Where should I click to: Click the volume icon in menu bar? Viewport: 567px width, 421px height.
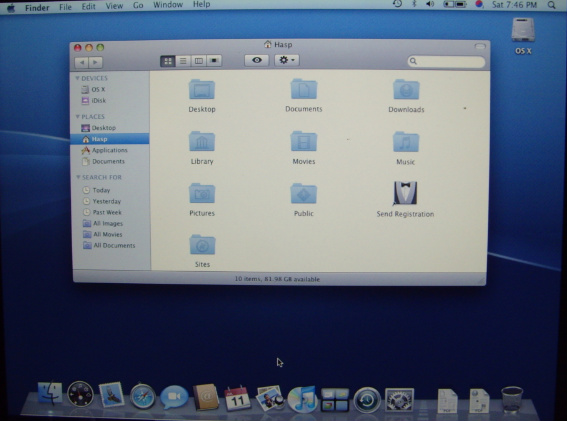[430, 4]
